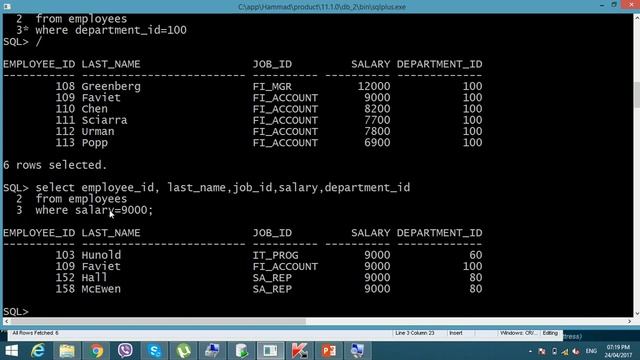Click the volume icon in the system tray
The width and height of the screenshot is (640, 360).
coord(576,351)
